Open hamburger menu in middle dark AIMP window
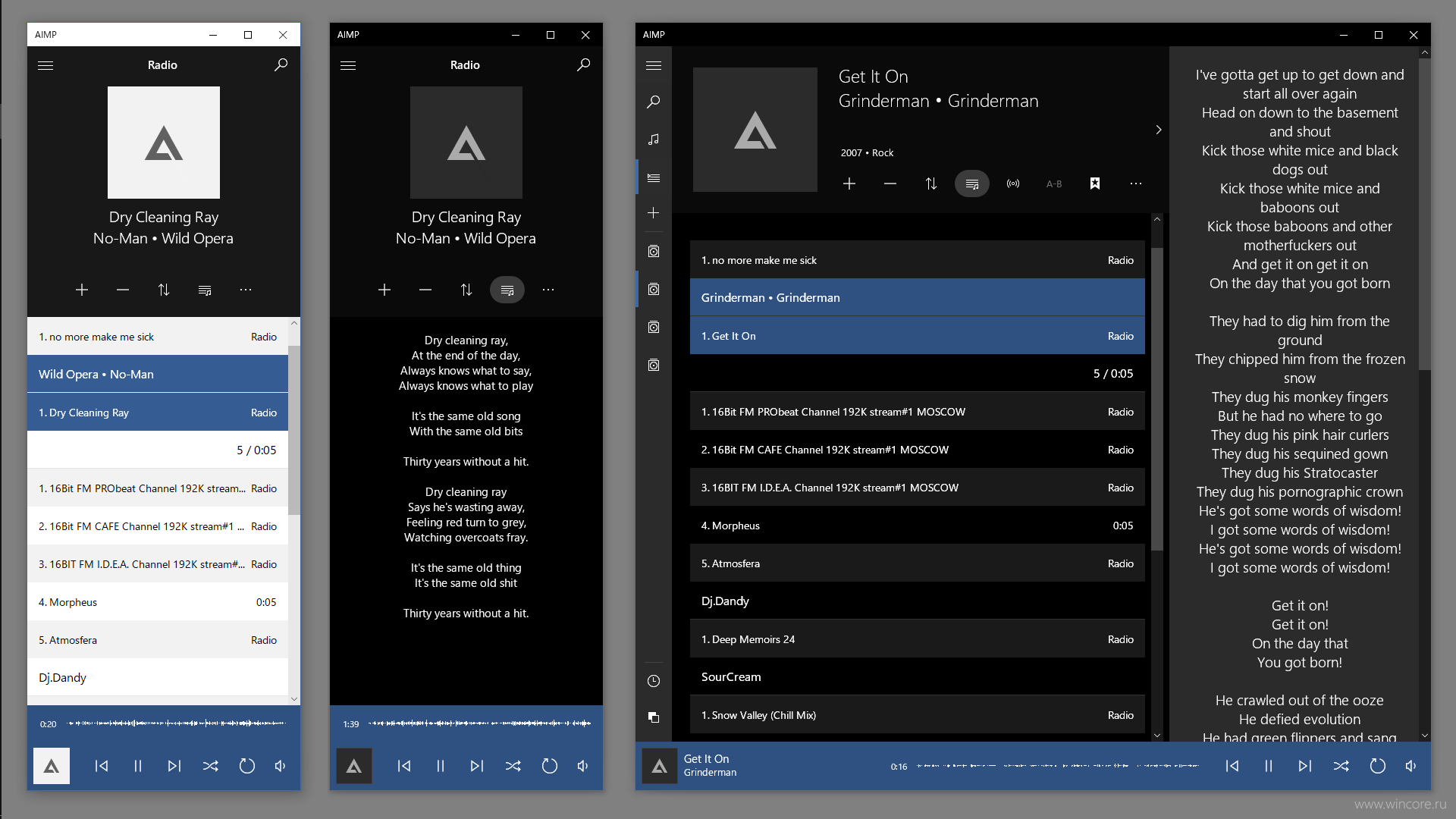Viewport: 1456px width, 819px height. tap(348, 65)
